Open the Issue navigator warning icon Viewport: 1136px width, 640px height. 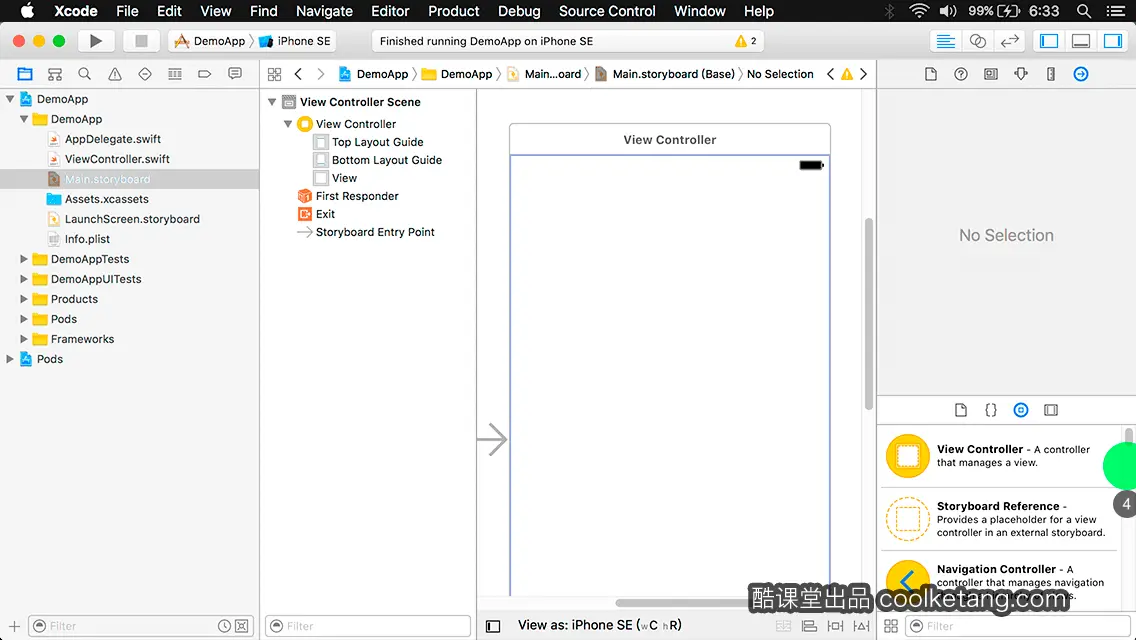coord(114,74)
